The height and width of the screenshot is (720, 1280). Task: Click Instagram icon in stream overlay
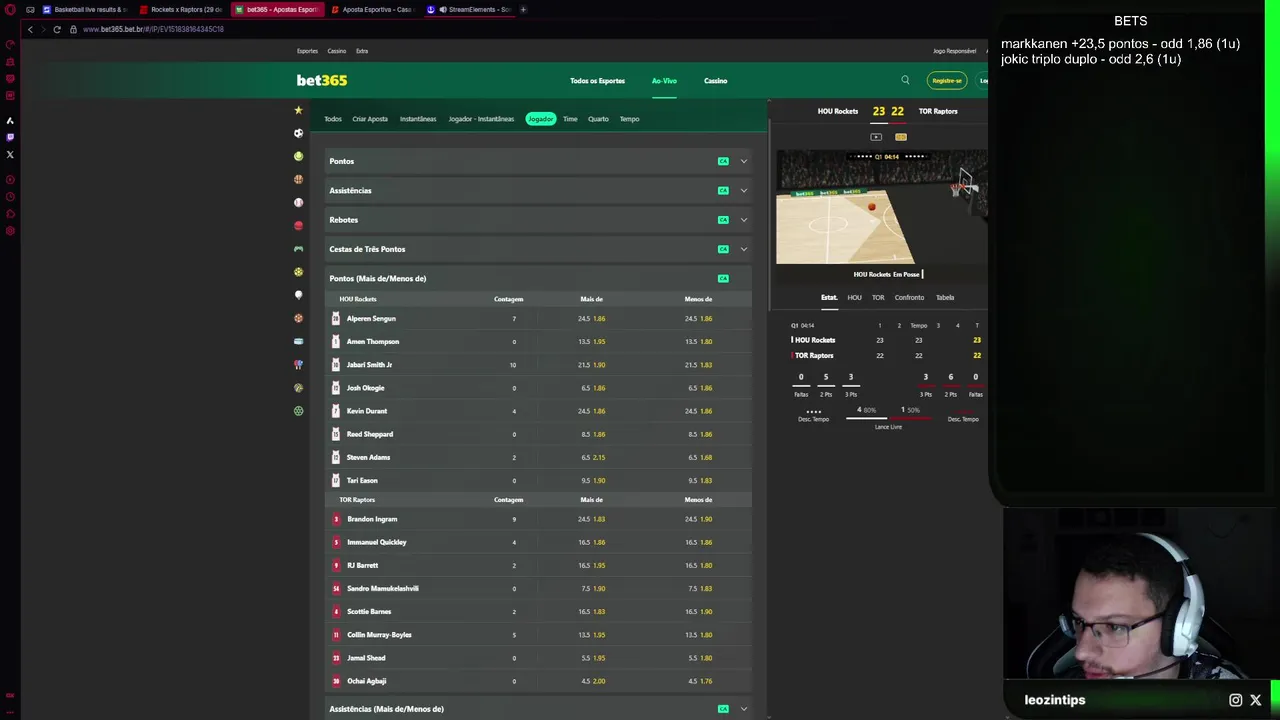(x=1236, y=700)
